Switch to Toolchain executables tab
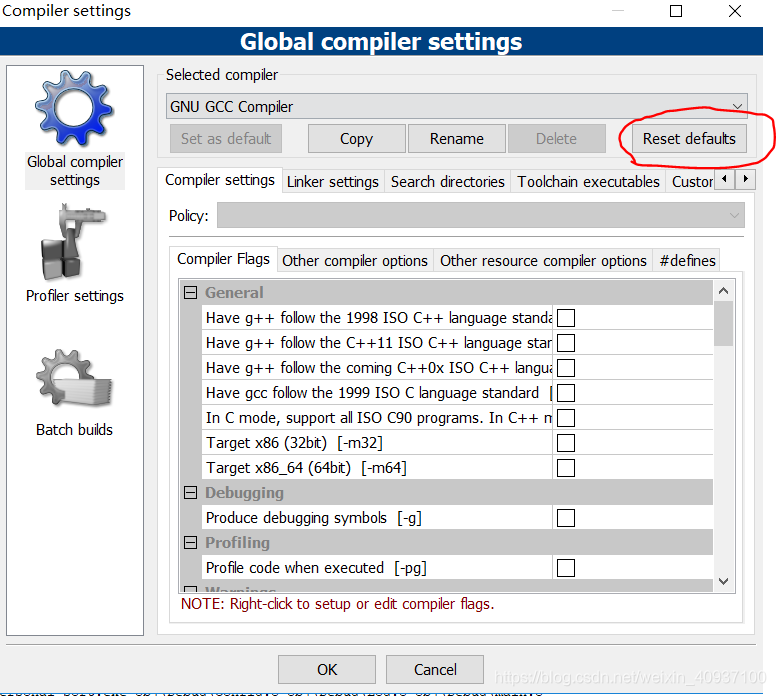 [x=588, y=182]
